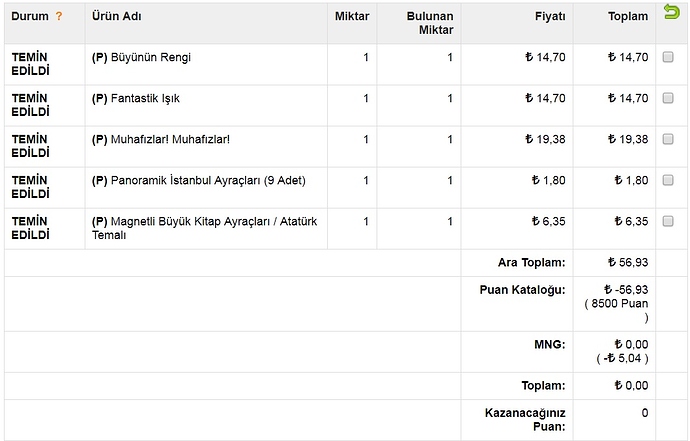The image size is (690, 441).
Task: Open the Büyünün Rengi product name
Action: coord(150,57)
